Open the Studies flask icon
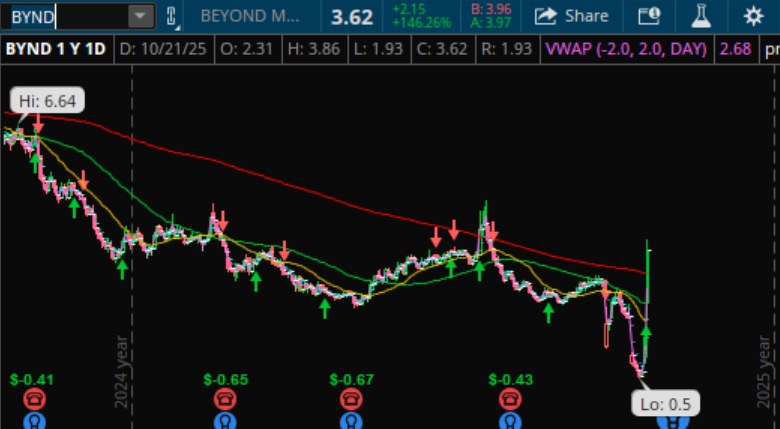Viewport: 780px width, 429px height. tap(700, 16)
